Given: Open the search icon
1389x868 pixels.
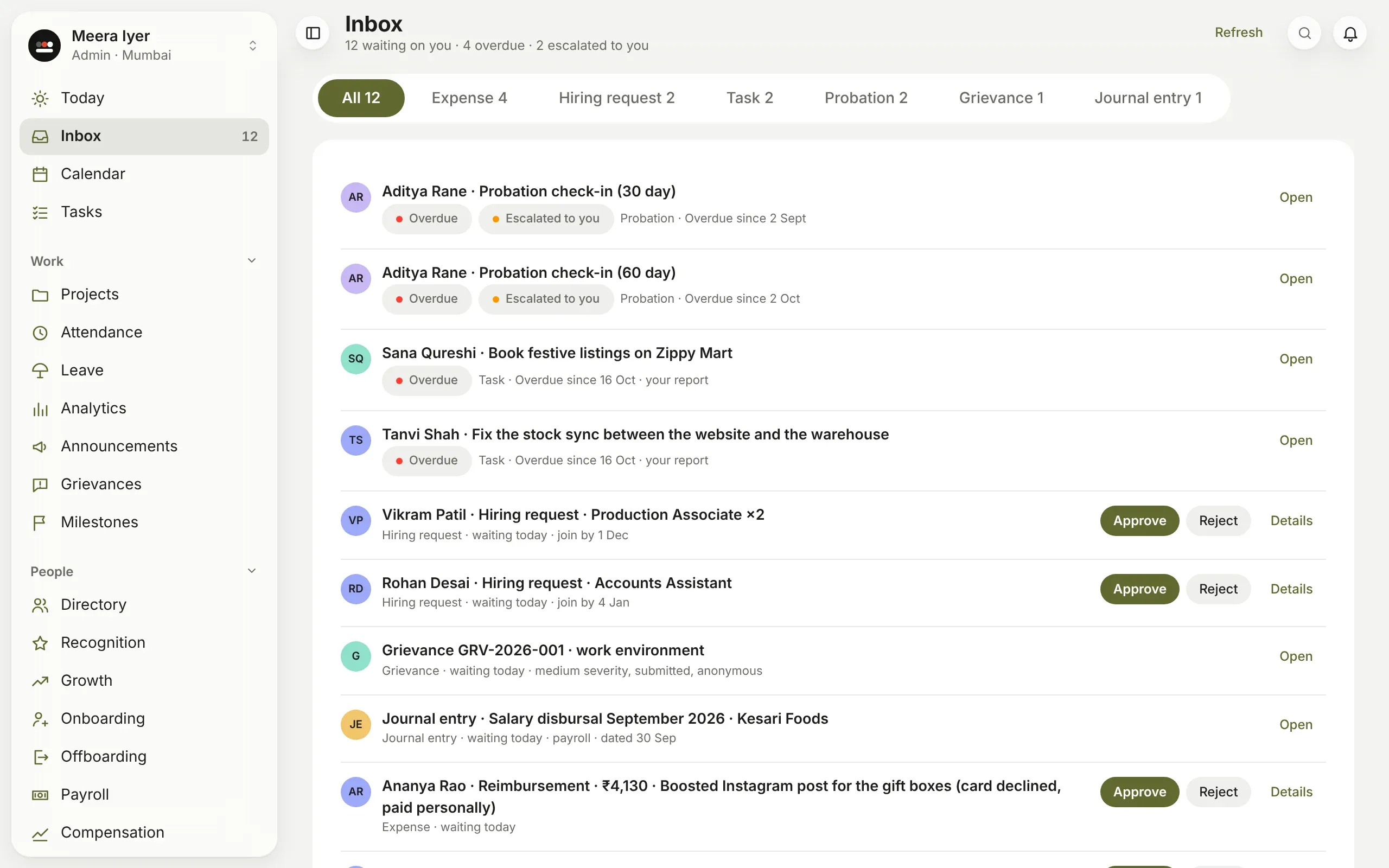Looking at the screenshot, I should (1304, 33).
